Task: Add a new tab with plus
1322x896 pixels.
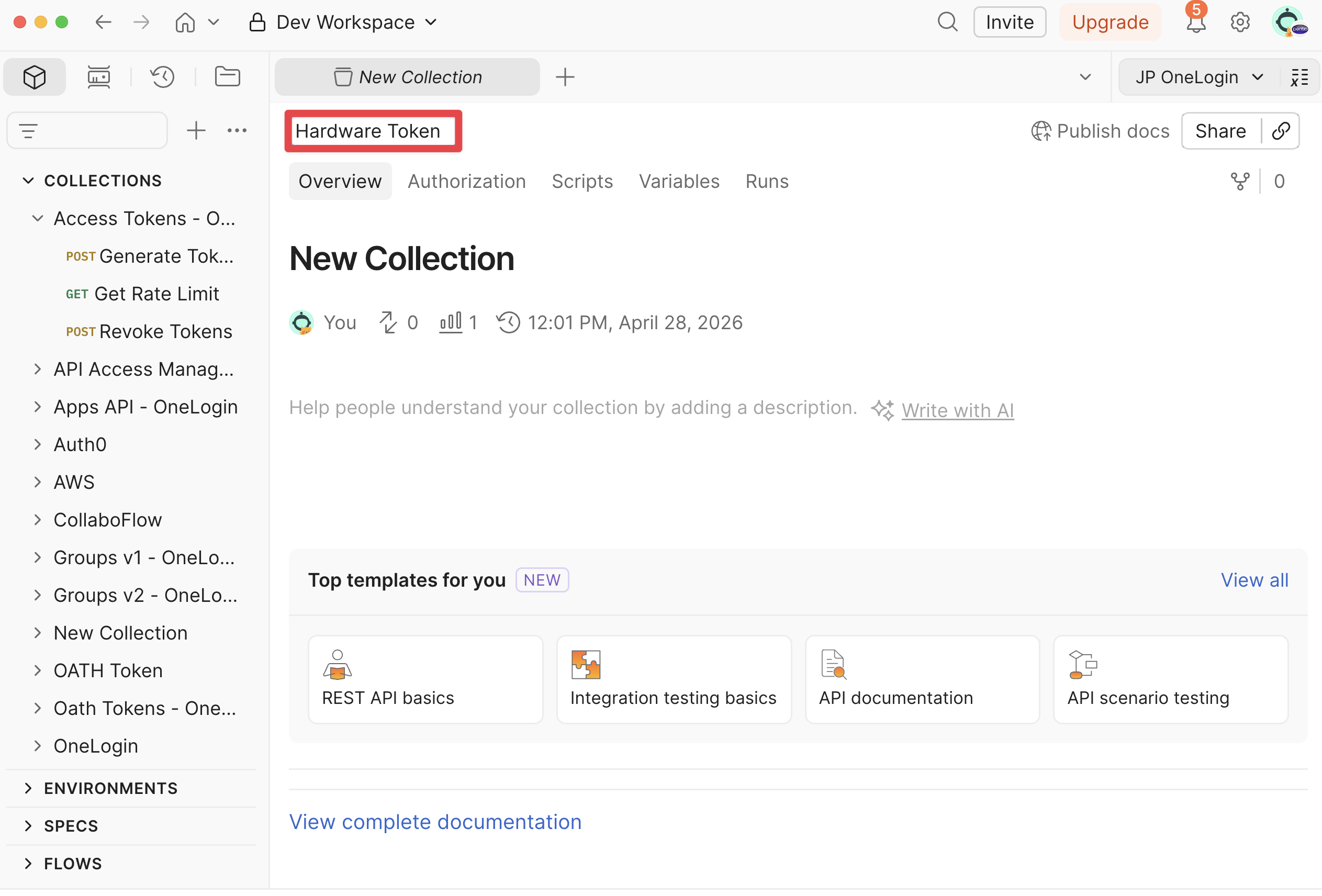Action: (565, 77)
